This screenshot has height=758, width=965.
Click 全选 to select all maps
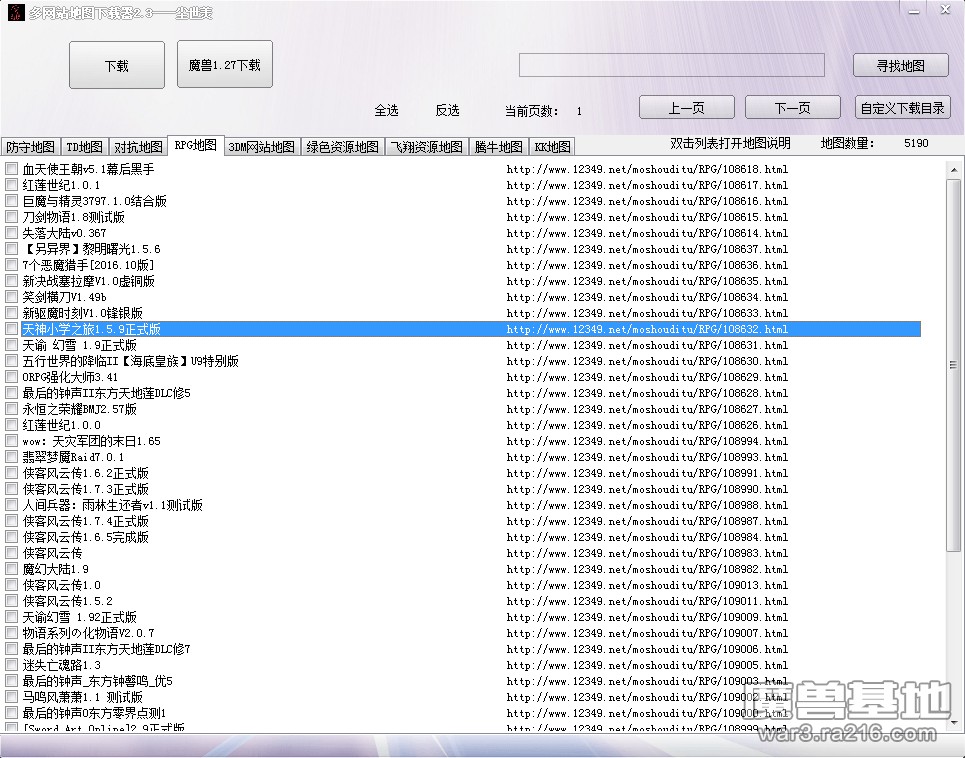point(386,111)
